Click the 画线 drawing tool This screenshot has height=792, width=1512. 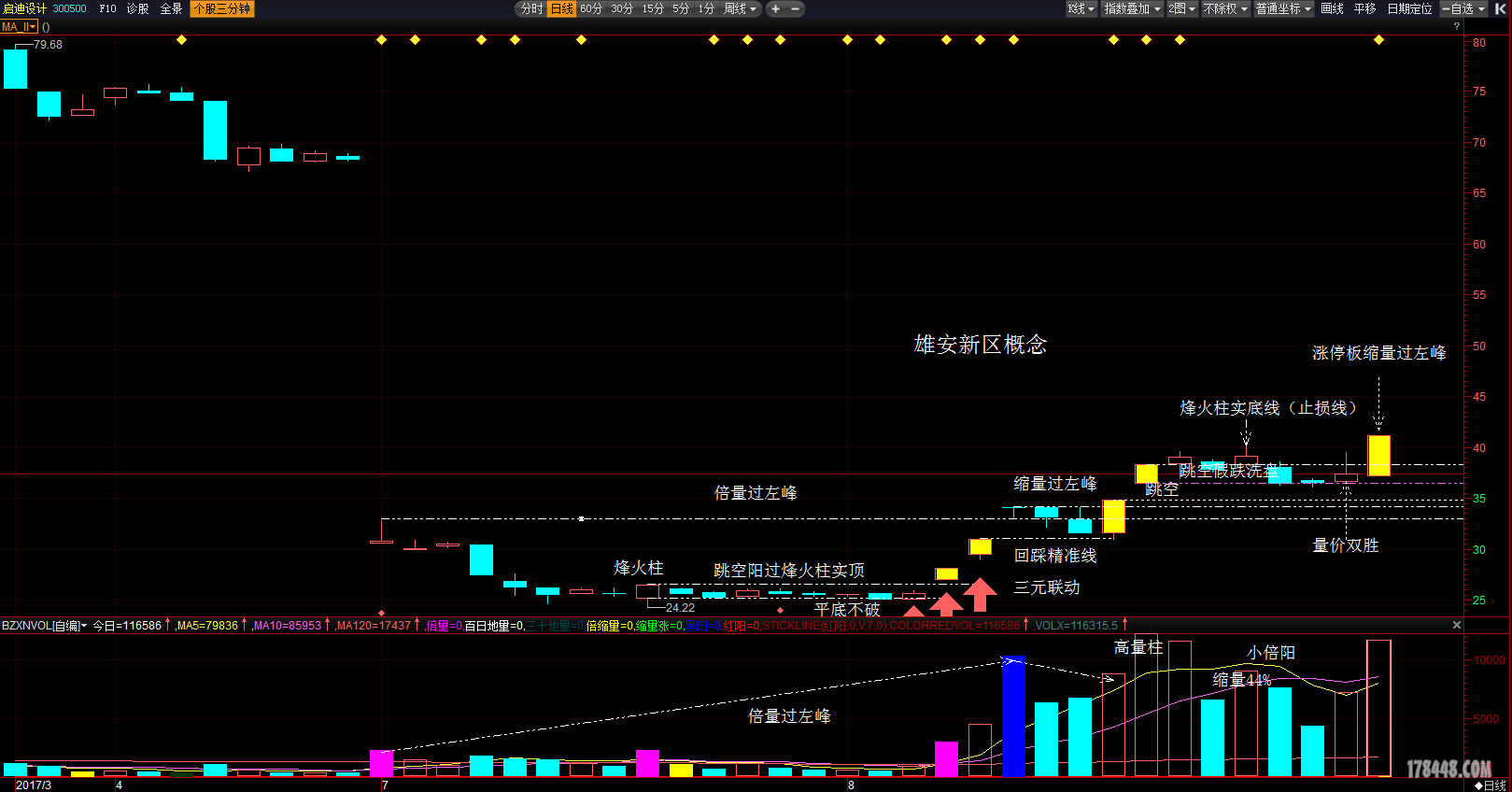[x=1332, y=8]
